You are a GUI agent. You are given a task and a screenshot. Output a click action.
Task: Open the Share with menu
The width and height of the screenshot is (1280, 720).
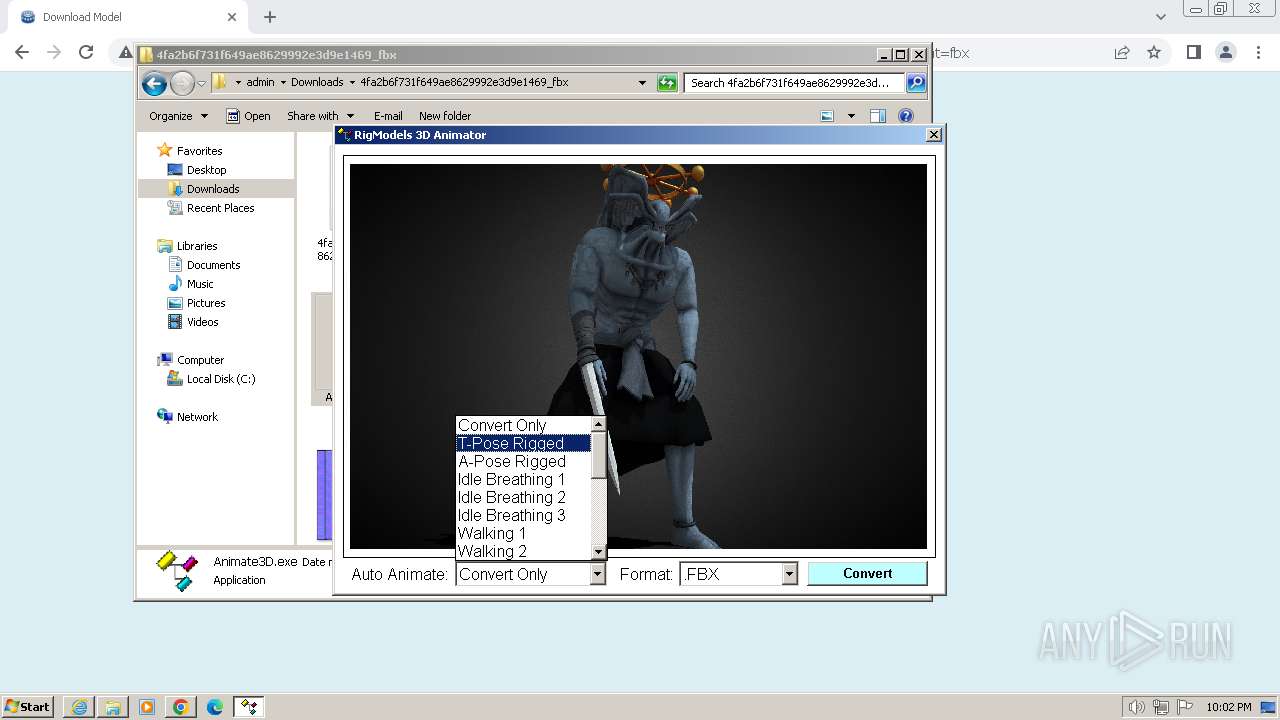pyautogui.click(x=320, y=116)
